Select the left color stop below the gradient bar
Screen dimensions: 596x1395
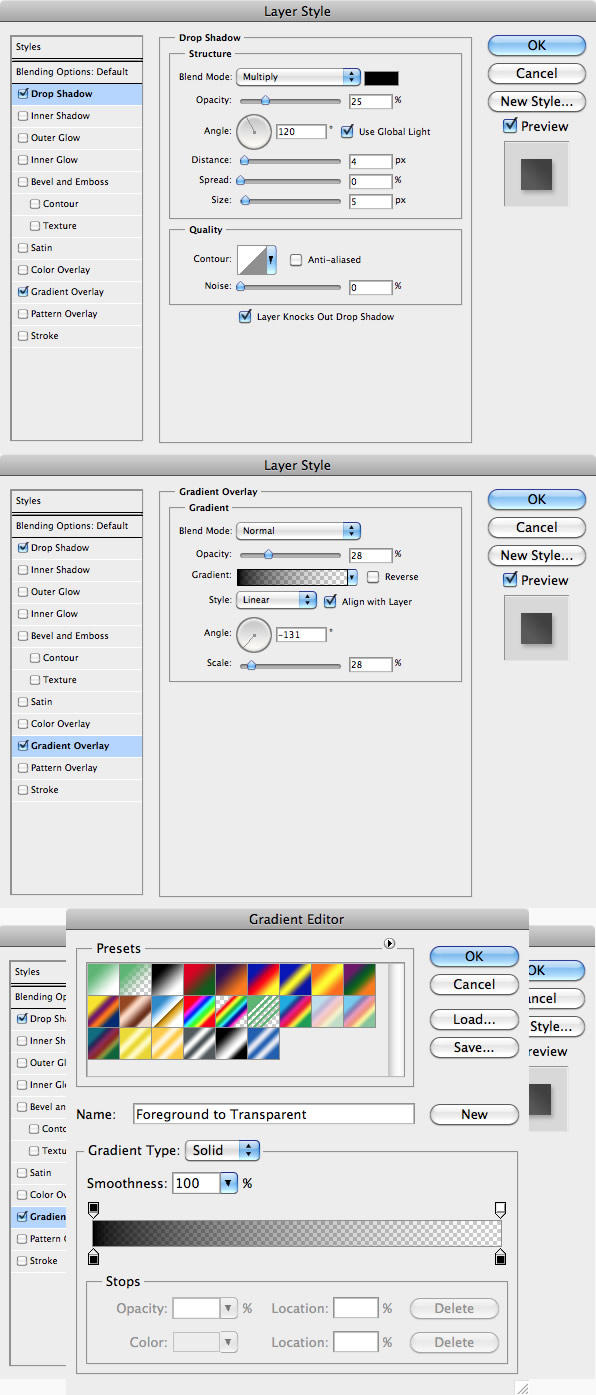click(94, 1257)
